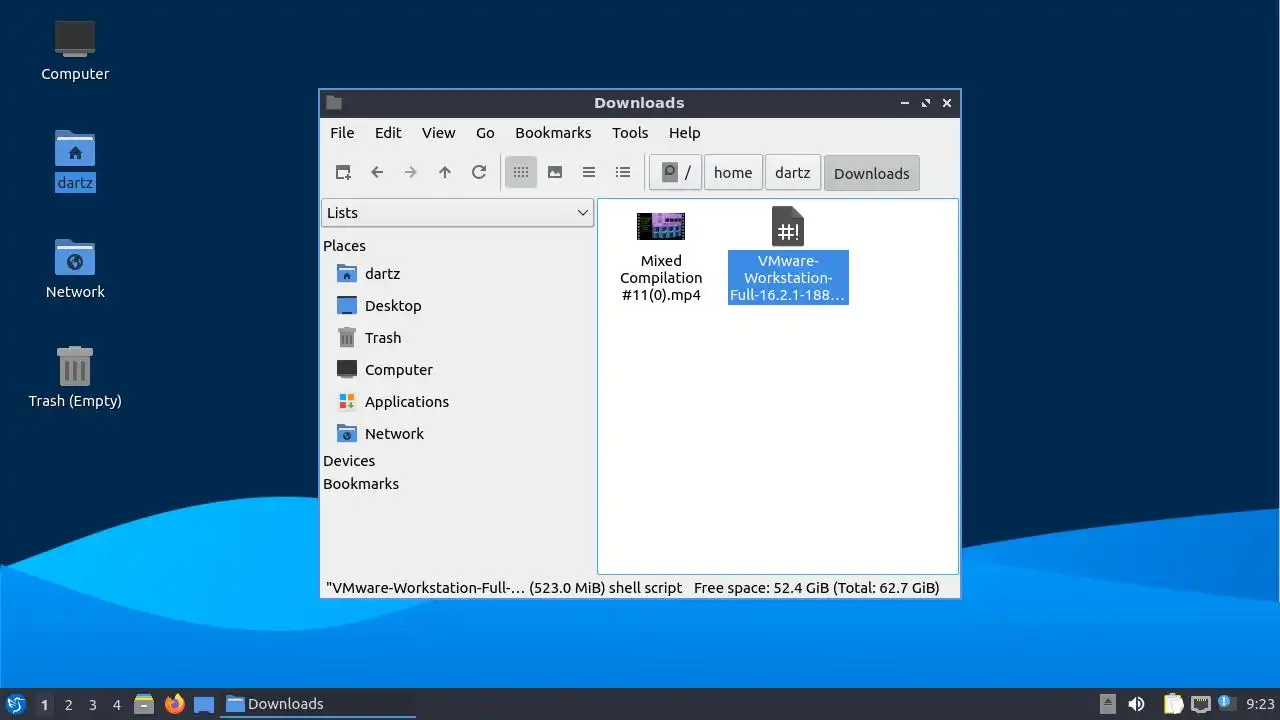Click the 9:23 clock
The height and width of the screenshot is (720, 1280).
1260,704
